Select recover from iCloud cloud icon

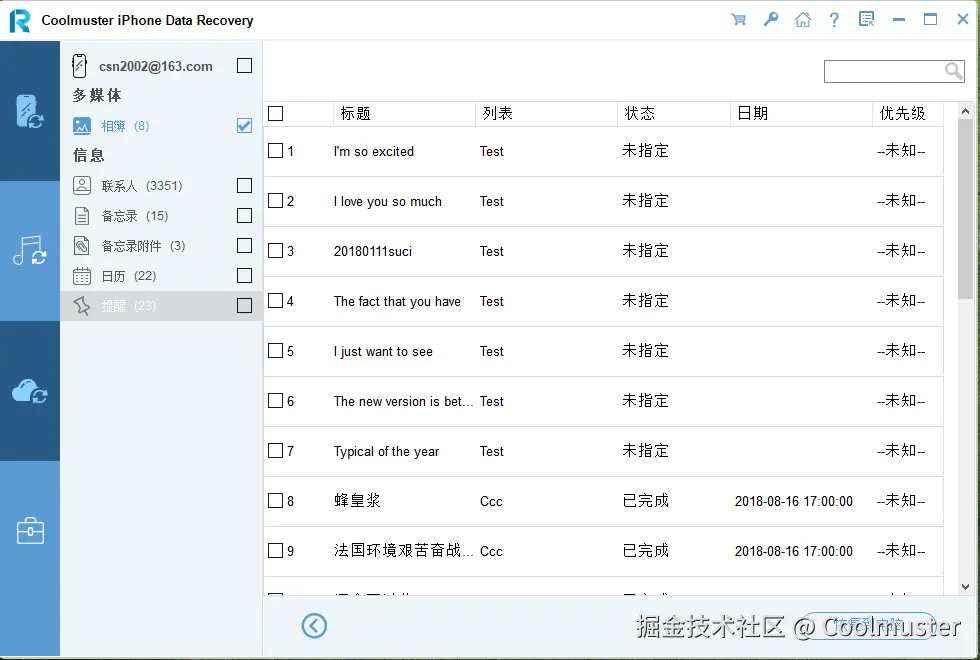(29, 391)
